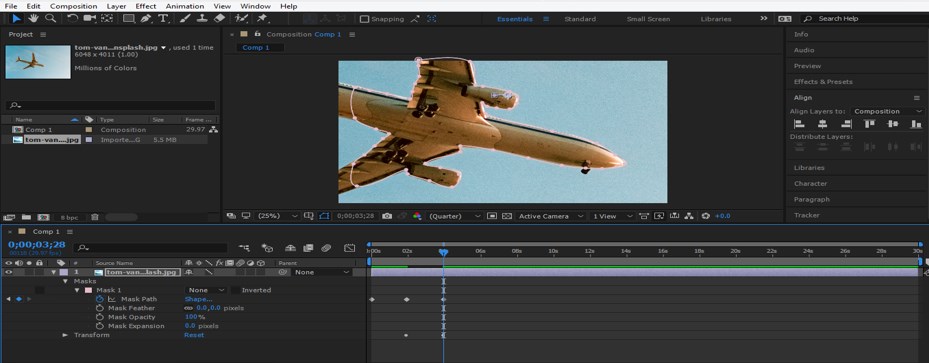Open the Composition menu
Viewport: 929px width, 363px height.
point(73,6)
